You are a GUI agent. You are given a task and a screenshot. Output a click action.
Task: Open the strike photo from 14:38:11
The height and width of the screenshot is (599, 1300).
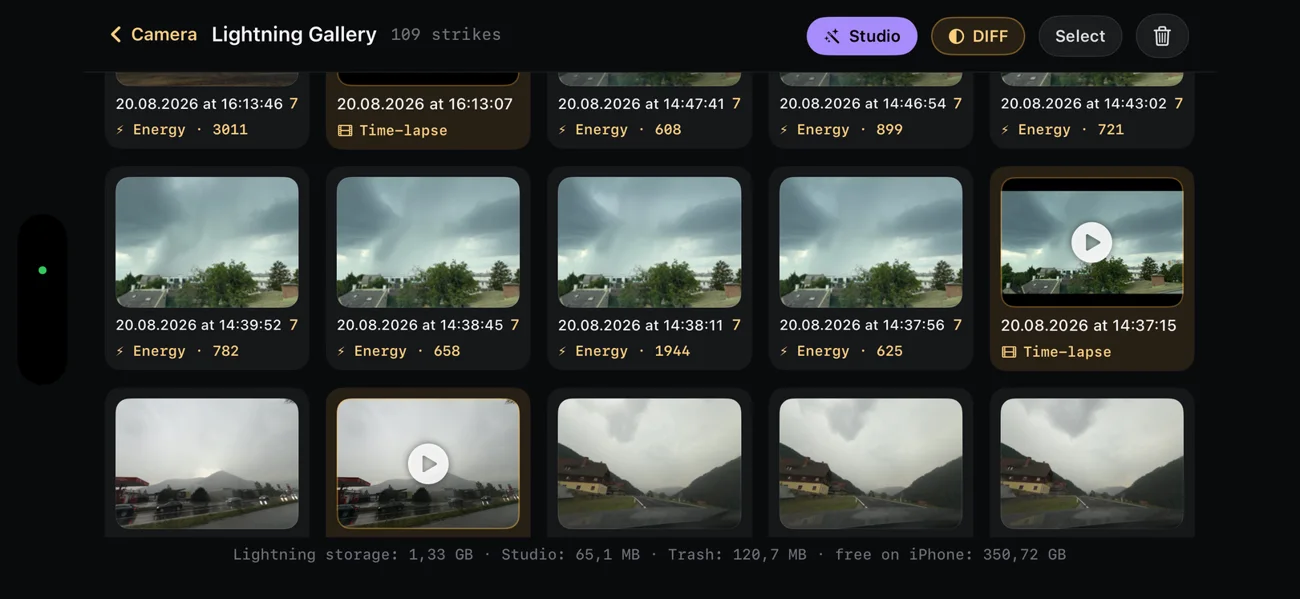pyautogui.click(x=650, y=242)
